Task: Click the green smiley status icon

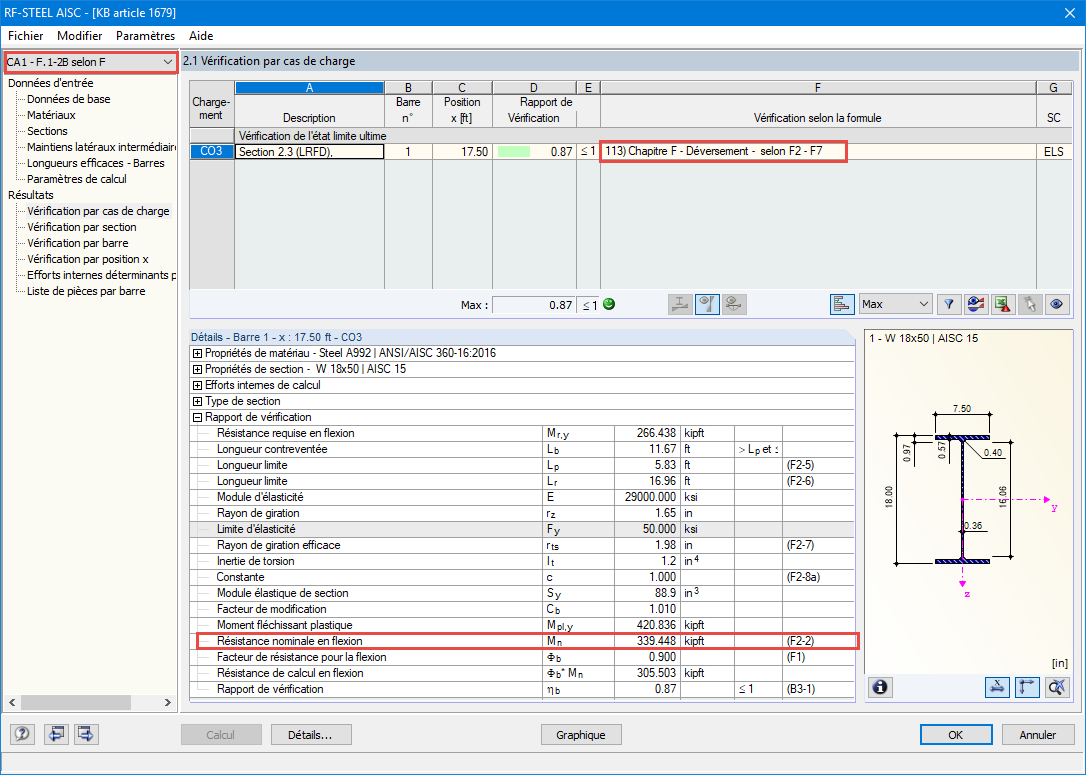Action: pyautogui.click(x=609, y=304)
